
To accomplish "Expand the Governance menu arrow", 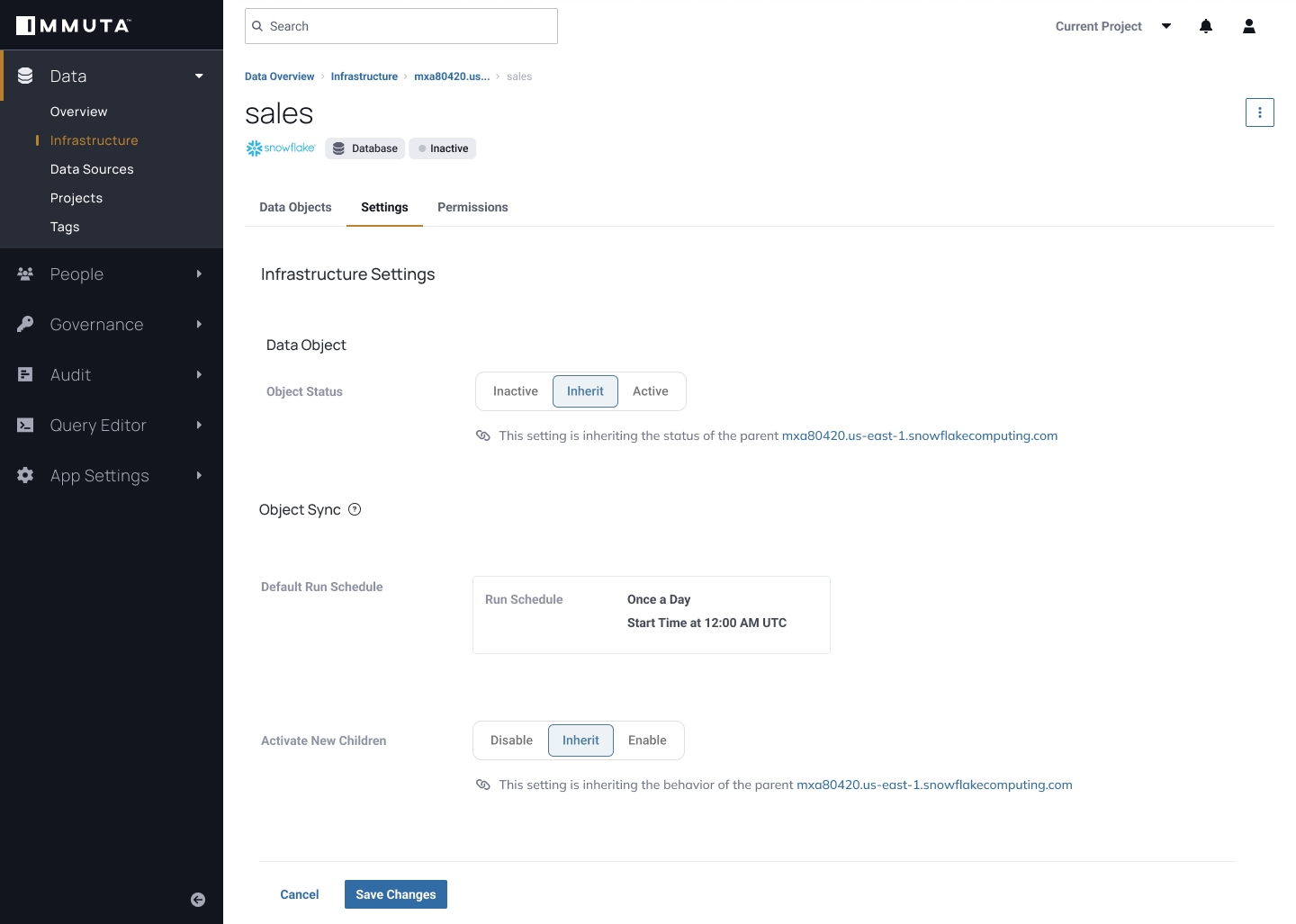I will [199, 324].
